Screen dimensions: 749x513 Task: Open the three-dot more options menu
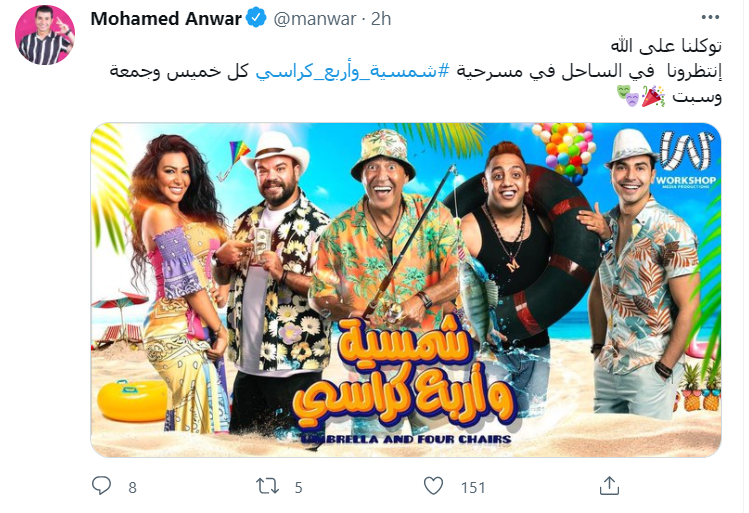click(x=710, y=18)
